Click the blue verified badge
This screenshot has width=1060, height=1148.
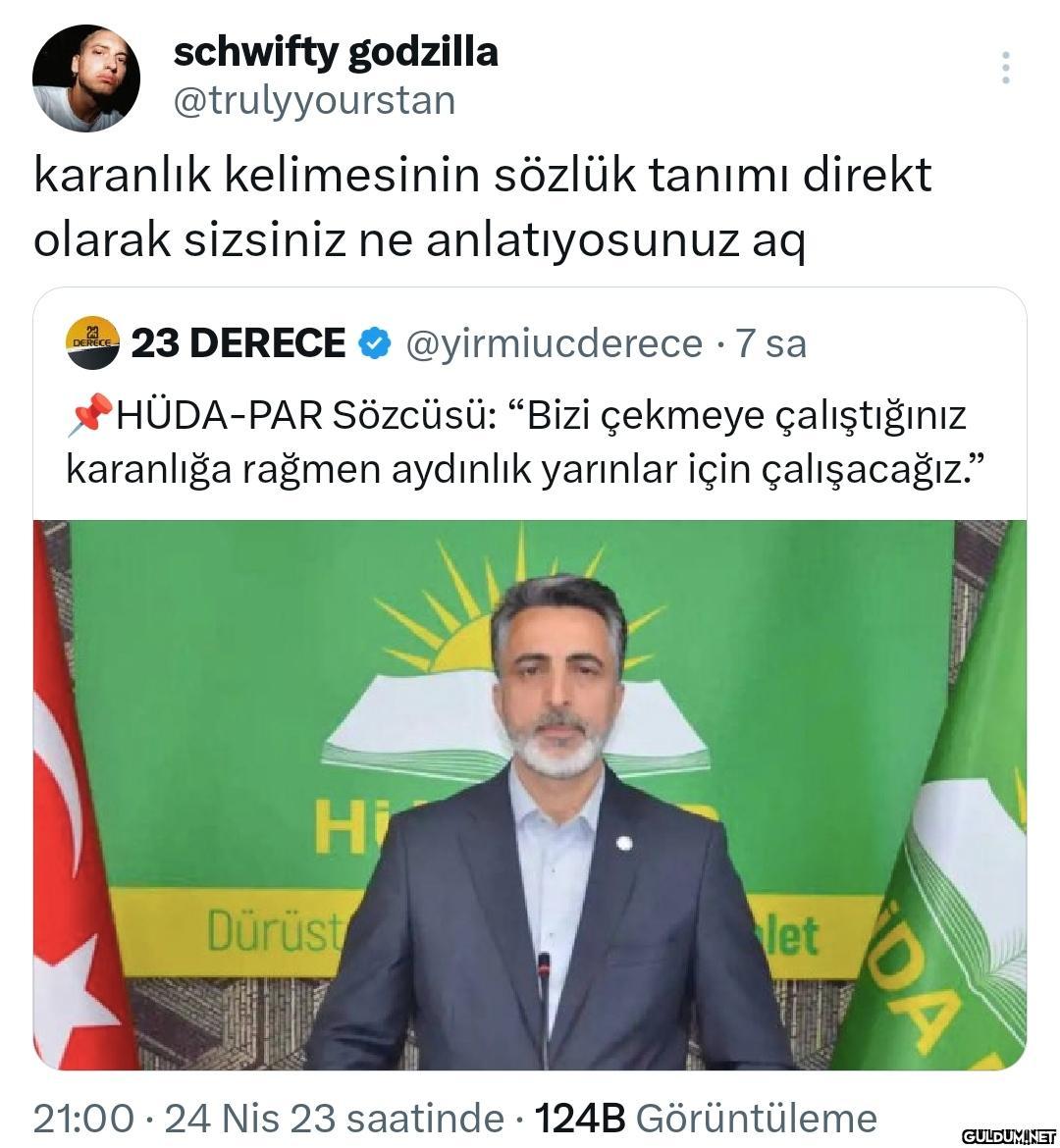pyautogui.click(x=375, y=343)
